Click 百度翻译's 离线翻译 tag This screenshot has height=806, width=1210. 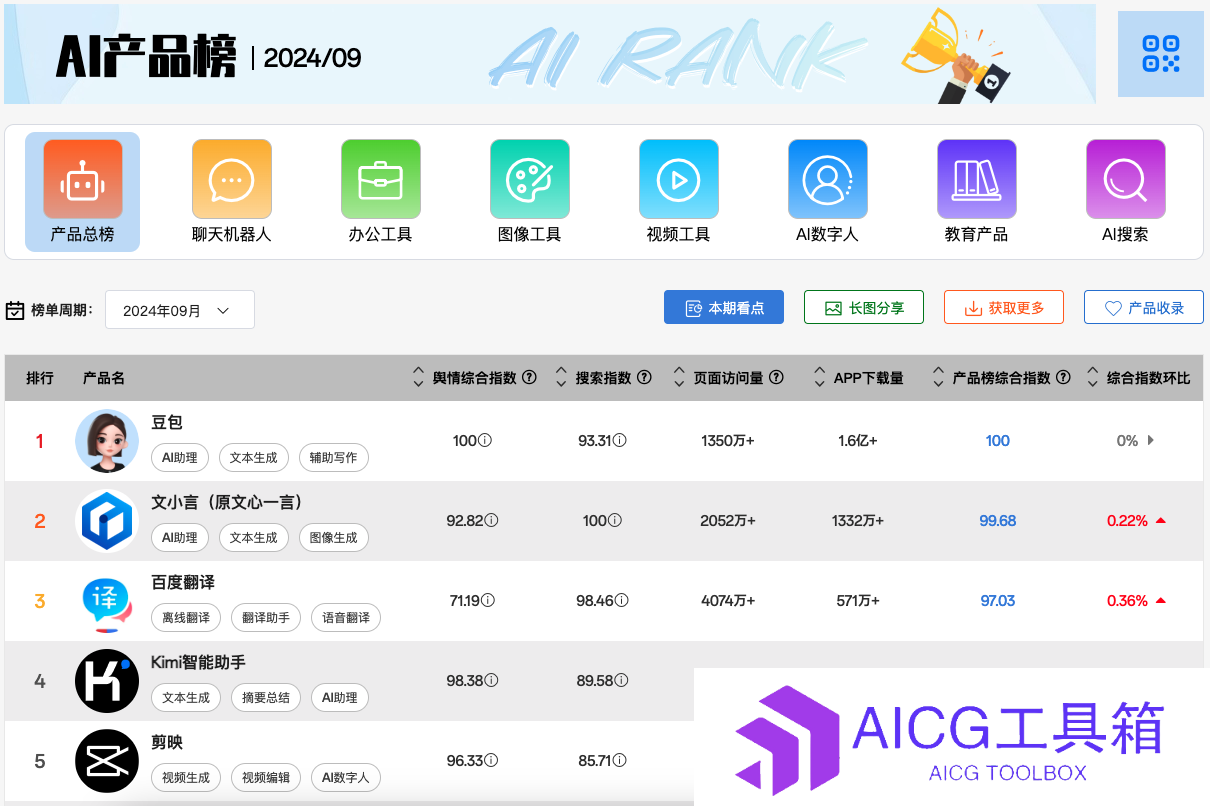[x=186, y=618]
